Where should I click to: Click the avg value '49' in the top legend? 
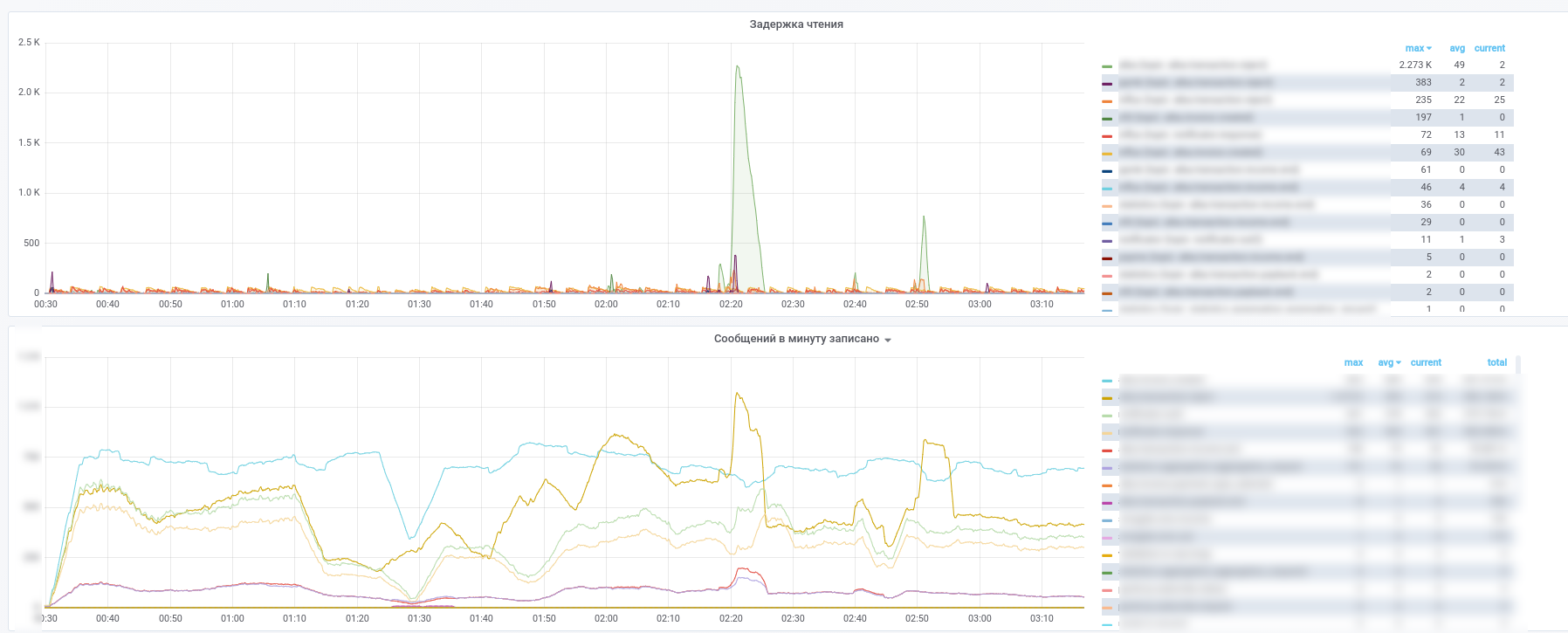[1459, 65]
